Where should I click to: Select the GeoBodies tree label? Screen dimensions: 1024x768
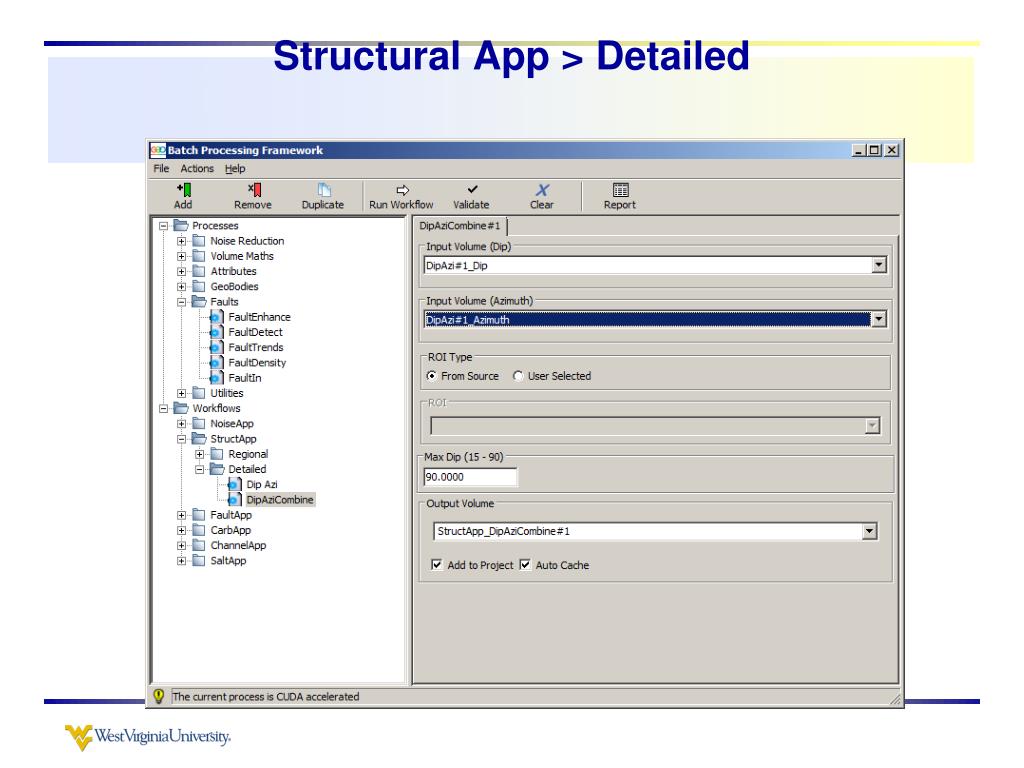(x=234, y=287)
